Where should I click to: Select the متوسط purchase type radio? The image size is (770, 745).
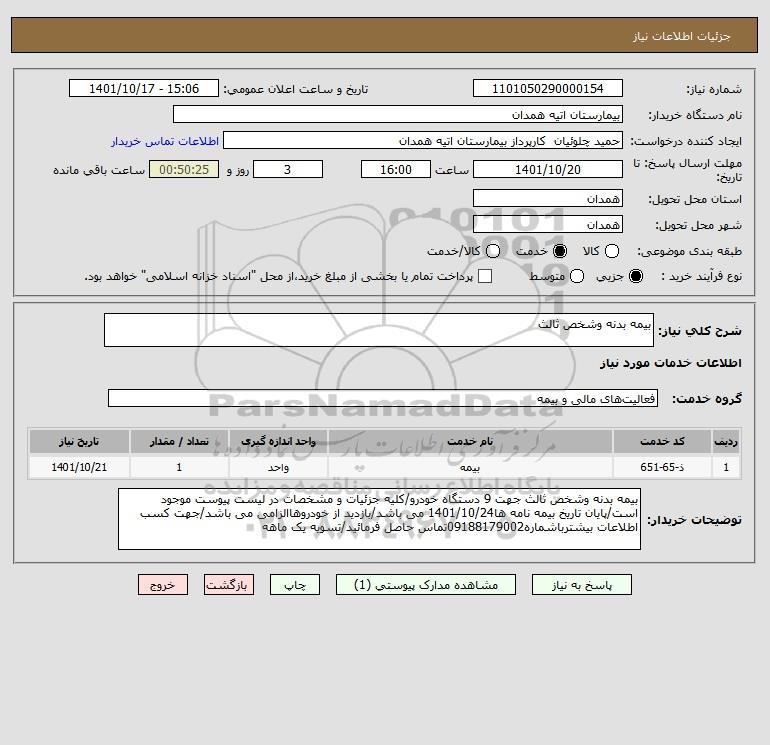[577, 276]
